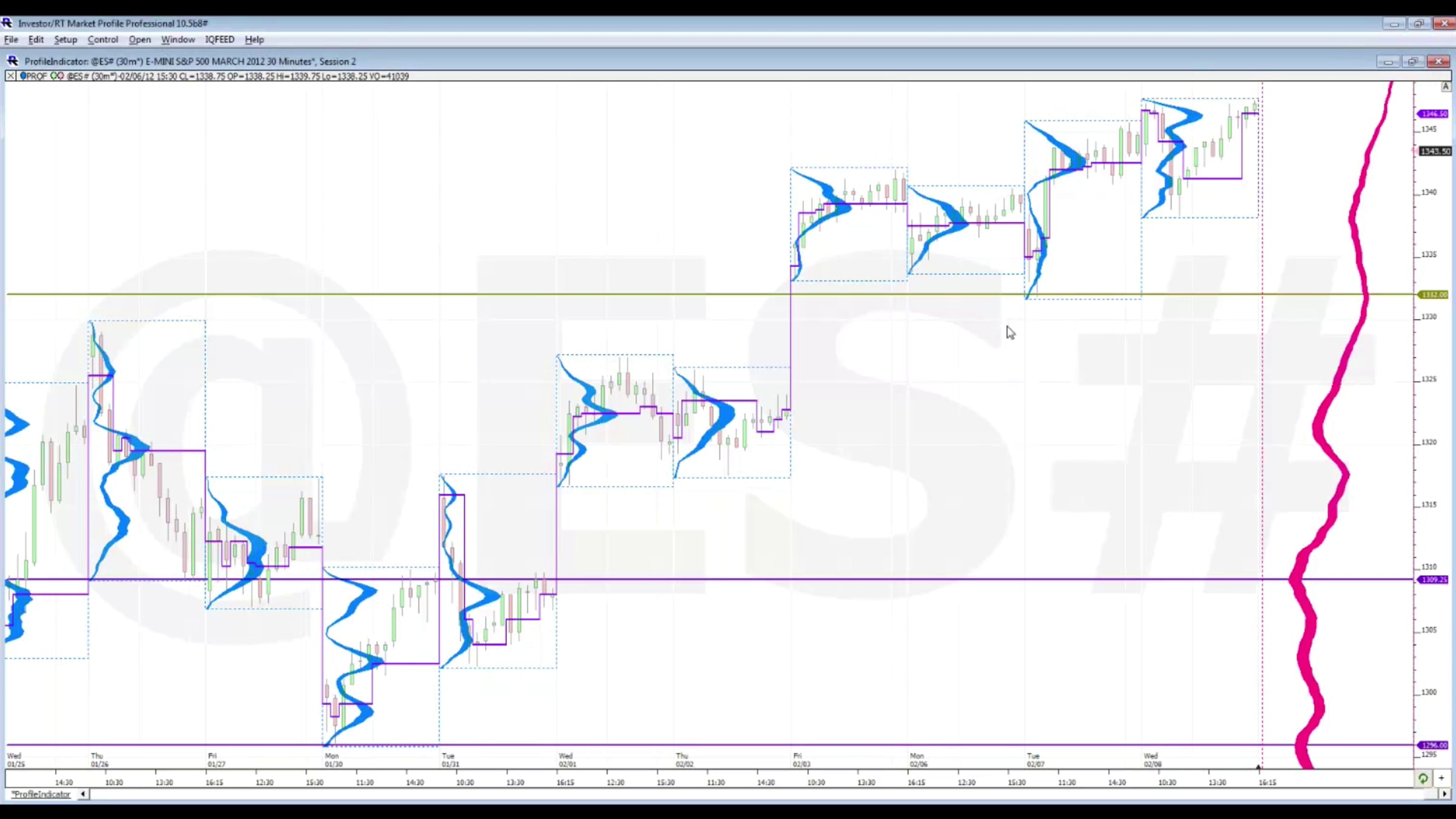Close the chart legend with the X box
1456x819 pixels.
point(10,76)
